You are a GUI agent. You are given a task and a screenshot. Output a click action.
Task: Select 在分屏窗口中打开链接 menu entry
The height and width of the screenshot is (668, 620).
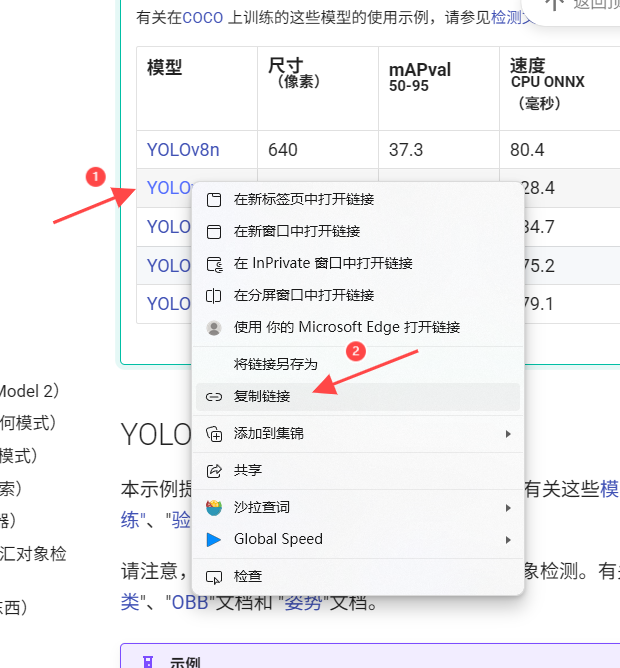coord(358,295)
